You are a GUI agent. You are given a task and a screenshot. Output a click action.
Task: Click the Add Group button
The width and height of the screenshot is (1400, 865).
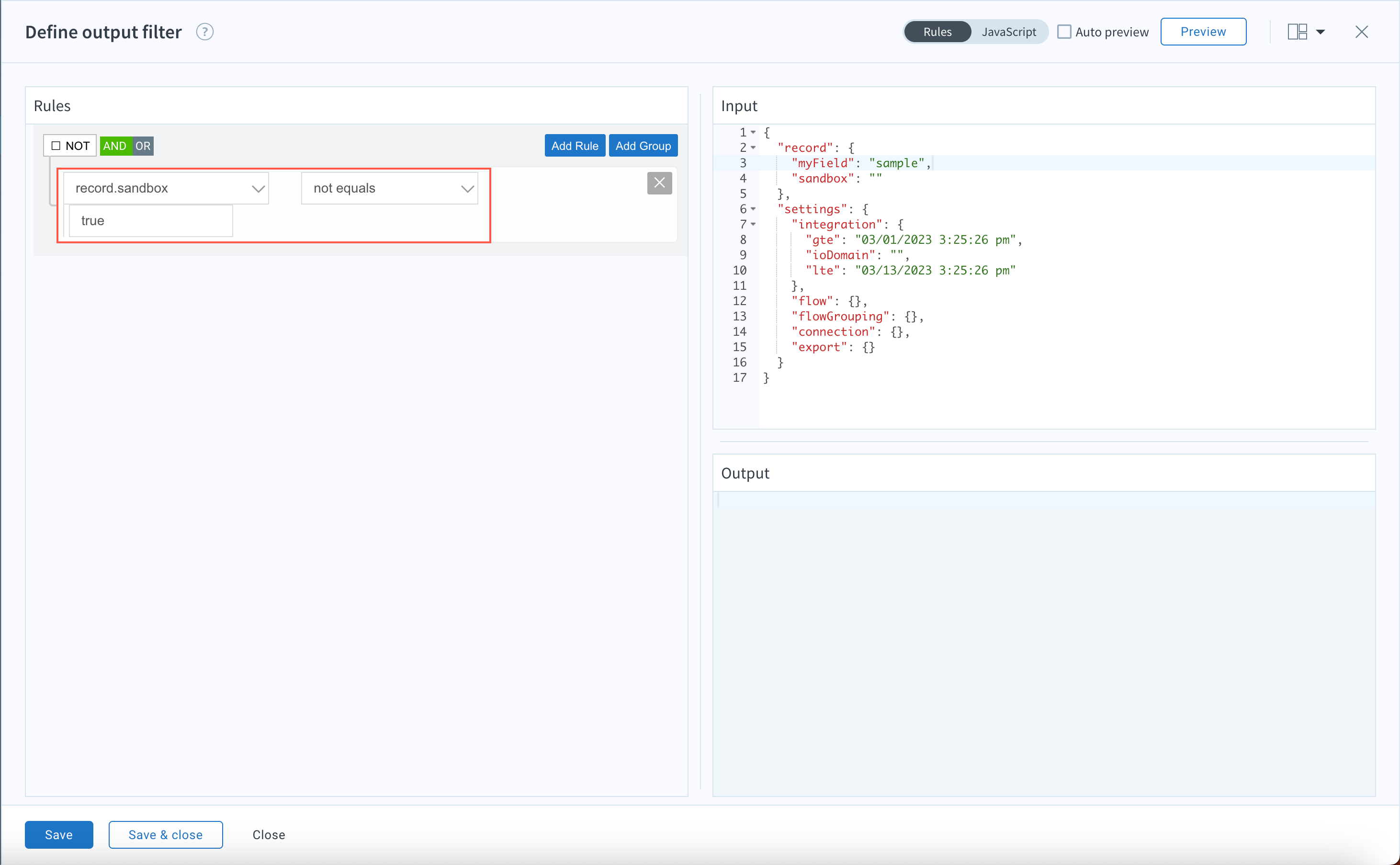[x=643, y=145]
